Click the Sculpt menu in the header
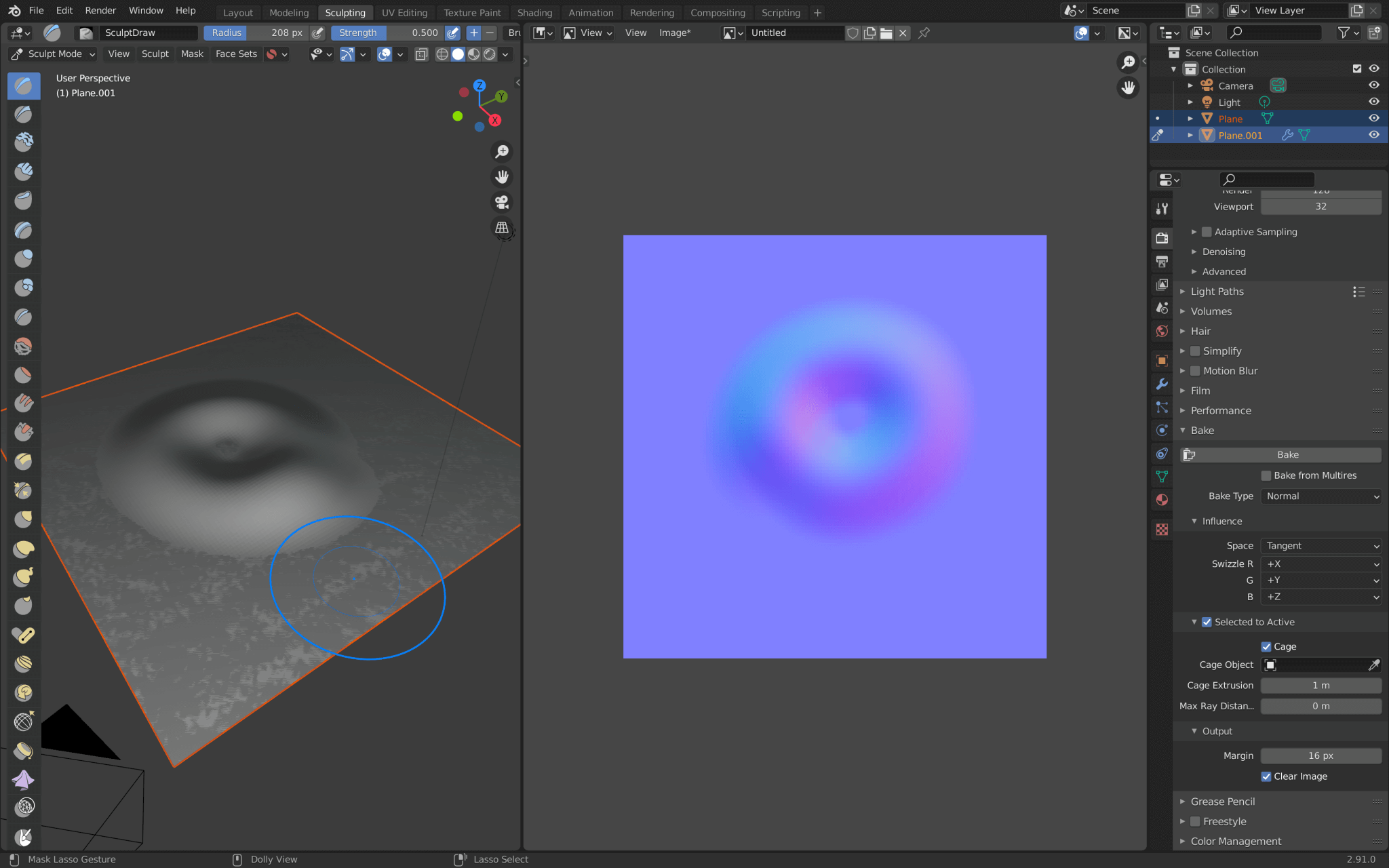The image size is (1389, 868). pos(155,54)
